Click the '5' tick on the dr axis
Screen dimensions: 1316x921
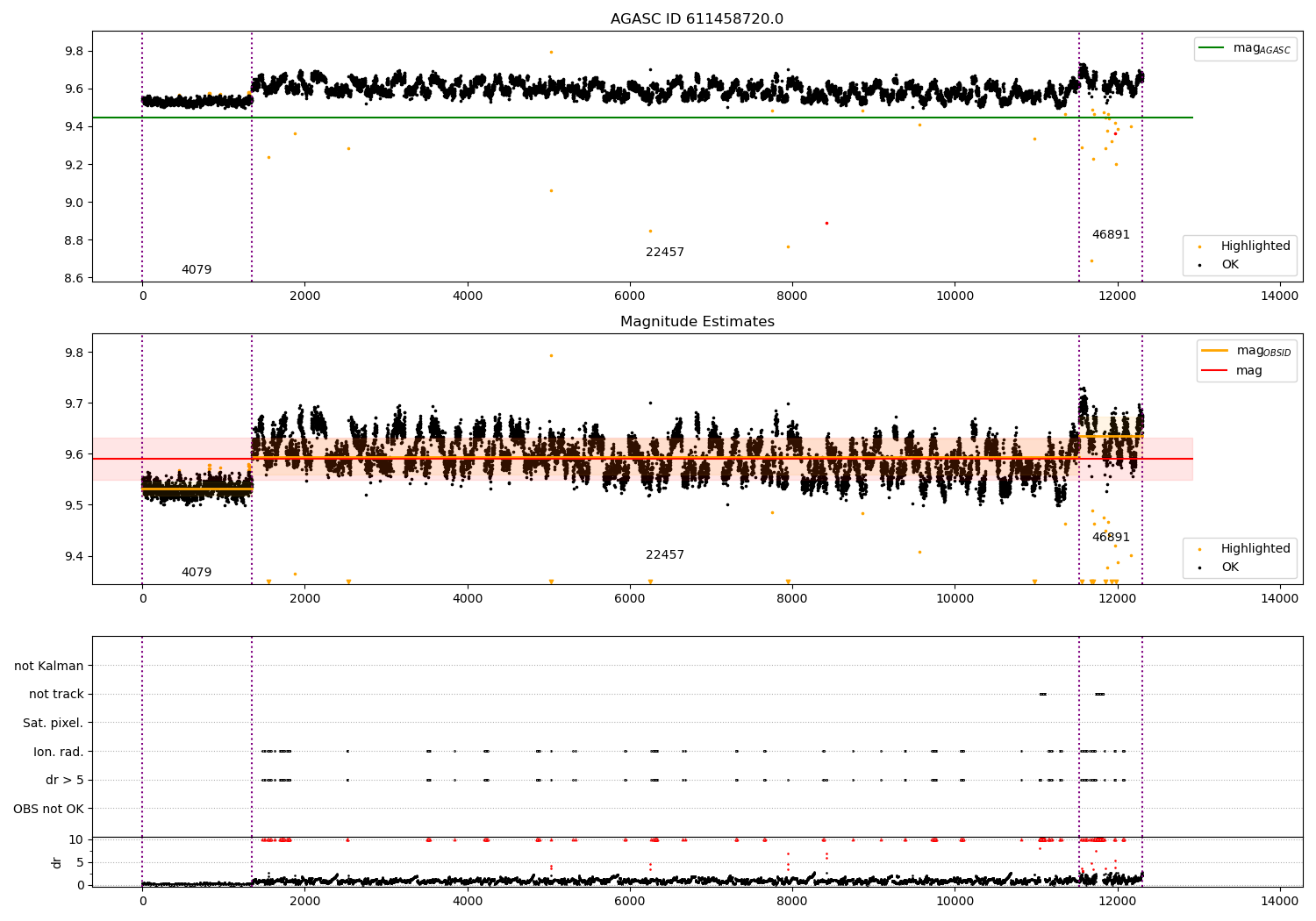click(x=80, y=863)
